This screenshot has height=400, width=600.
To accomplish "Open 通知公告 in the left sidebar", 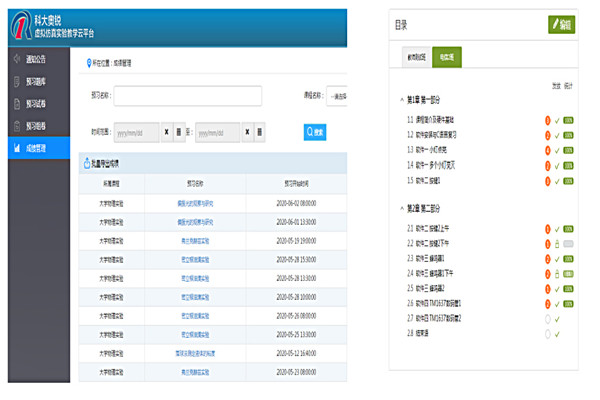I will (x=36, y=59).
